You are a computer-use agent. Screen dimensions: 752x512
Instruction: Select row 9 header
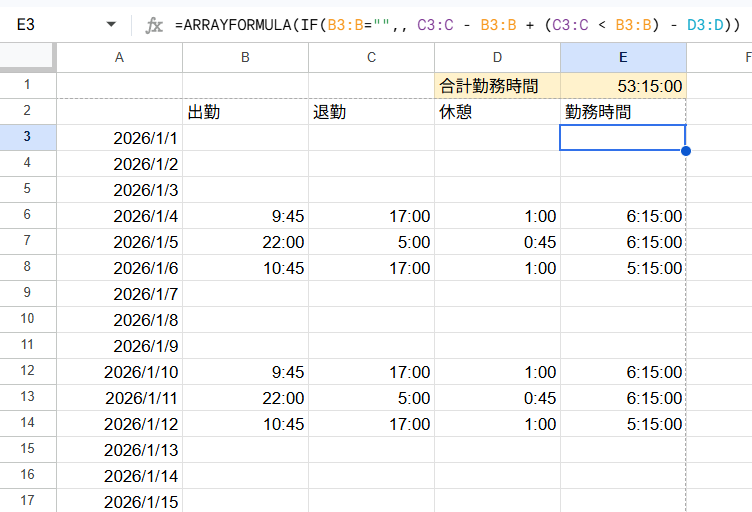[28, 293]
